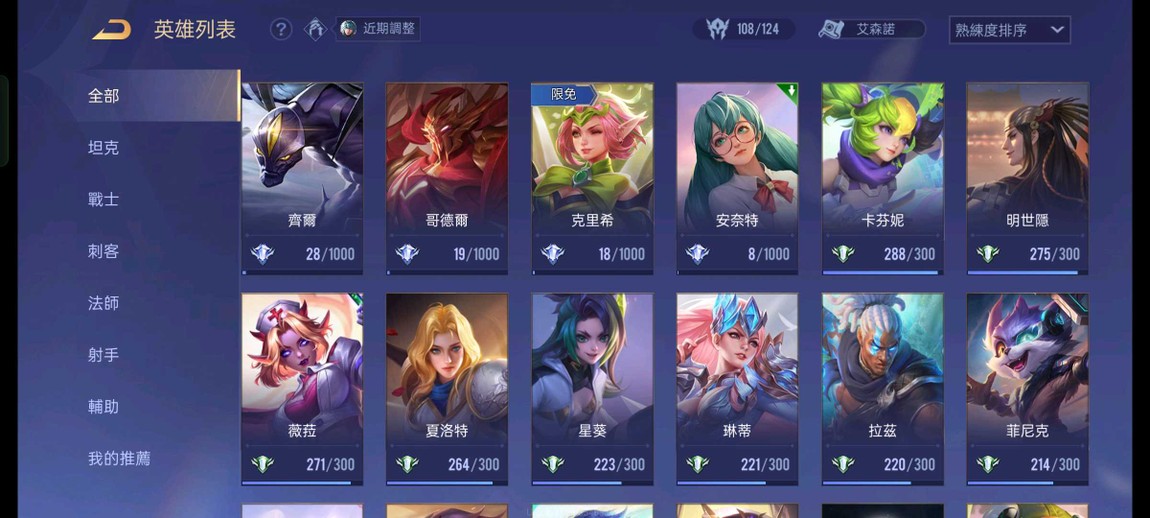Tap the green mastery badge on 卡芬妮 card
The width and height of the screenshot is (1150, 518).
tap(843, 254)
